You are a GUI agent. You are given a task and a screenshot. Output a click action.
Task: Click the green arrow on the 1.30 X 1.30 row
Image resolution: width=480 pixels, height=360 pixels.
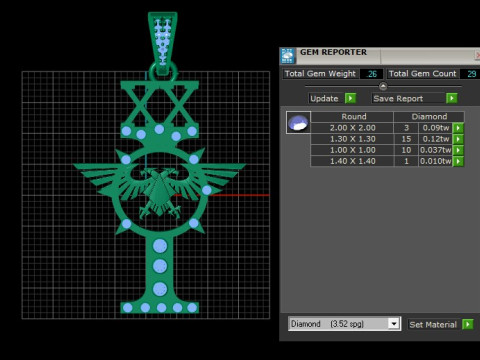458,139
